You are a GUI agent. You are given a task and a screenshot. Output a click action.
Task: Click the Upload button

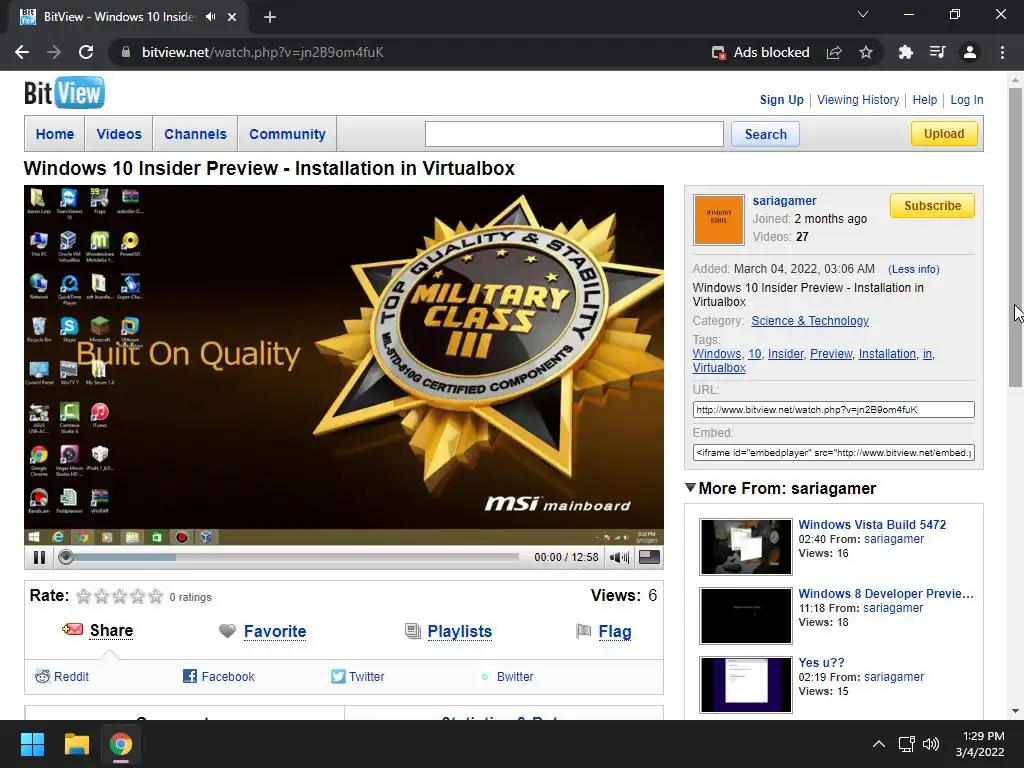tap(944, 133)
